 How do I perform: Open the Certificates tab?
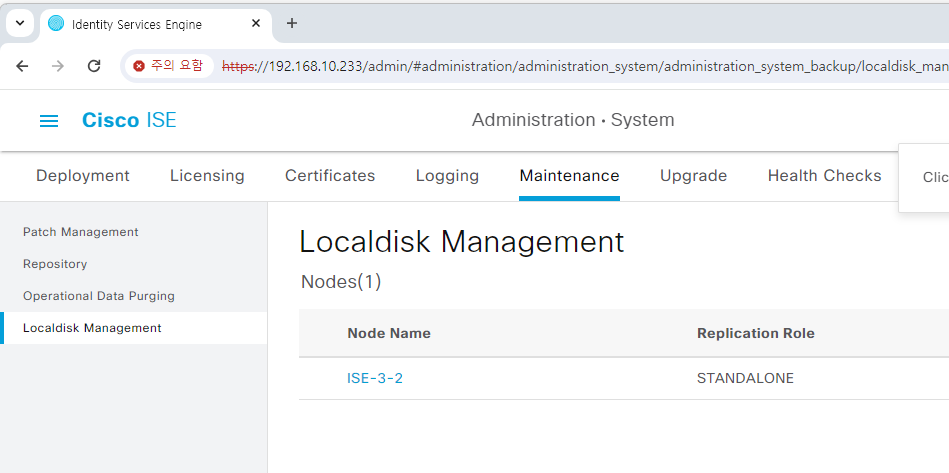[x=330, y=176]
